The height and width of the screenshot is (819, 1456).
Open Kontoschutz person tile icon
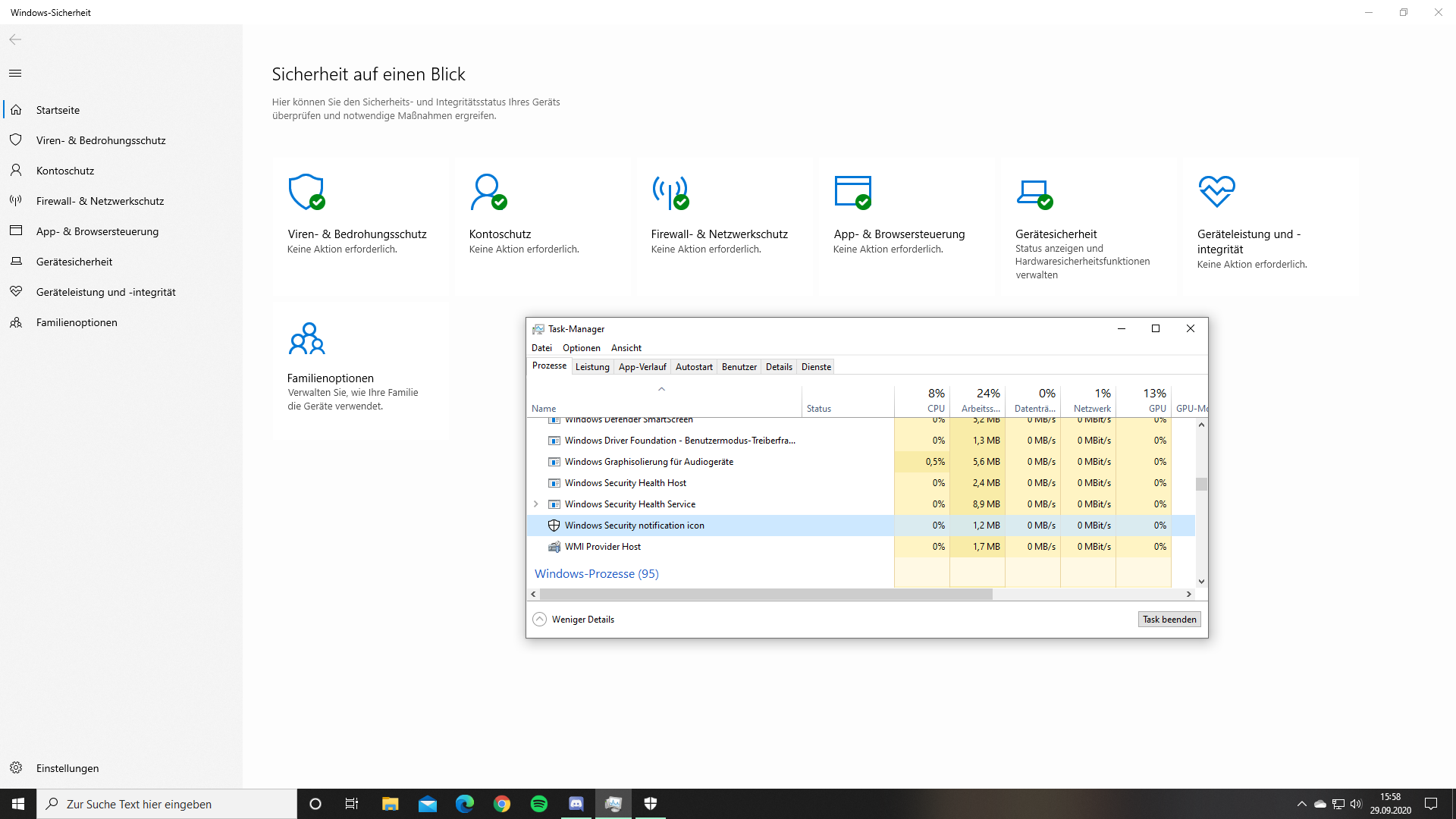pos(488,192)
